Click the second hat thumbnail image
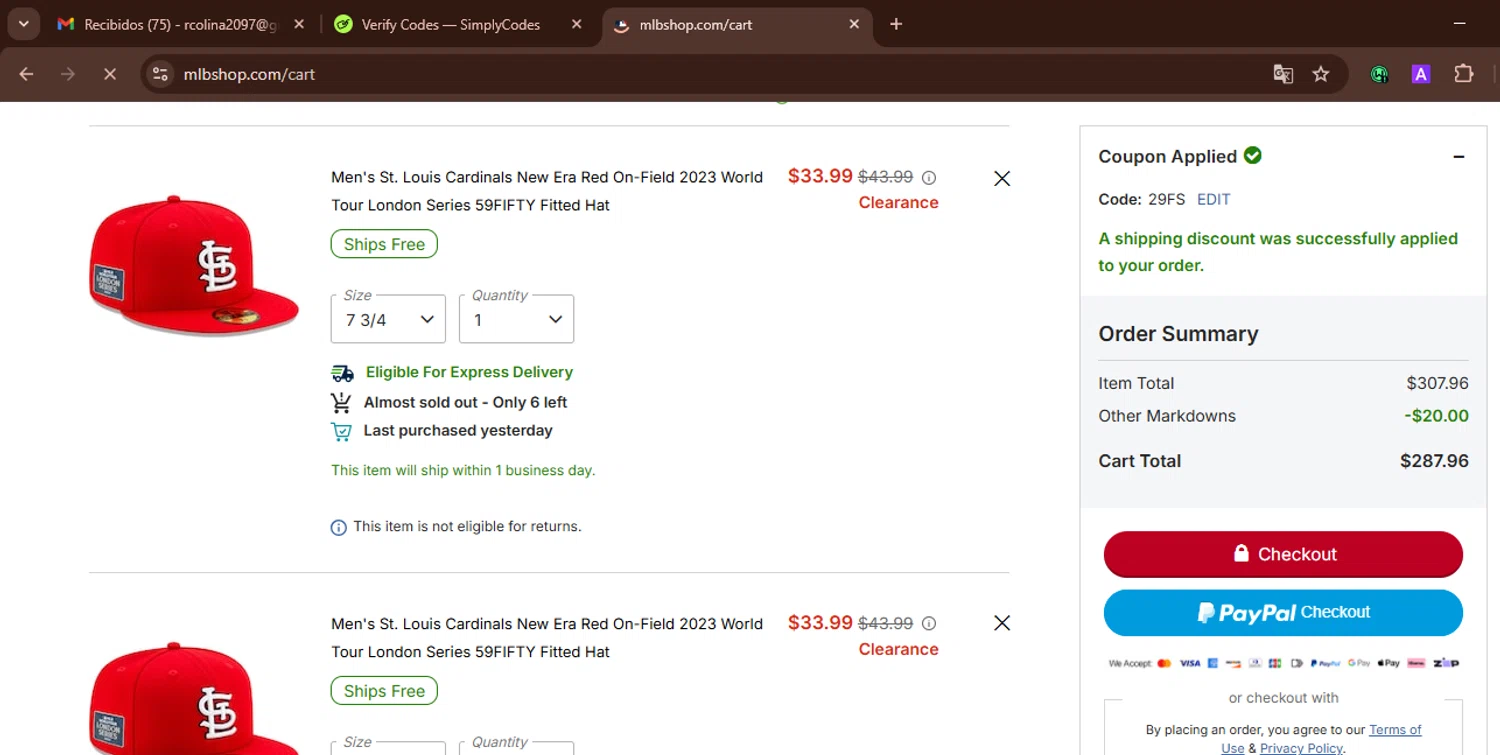The width and height of the screenshot is (1500, 755). (194, 698)
